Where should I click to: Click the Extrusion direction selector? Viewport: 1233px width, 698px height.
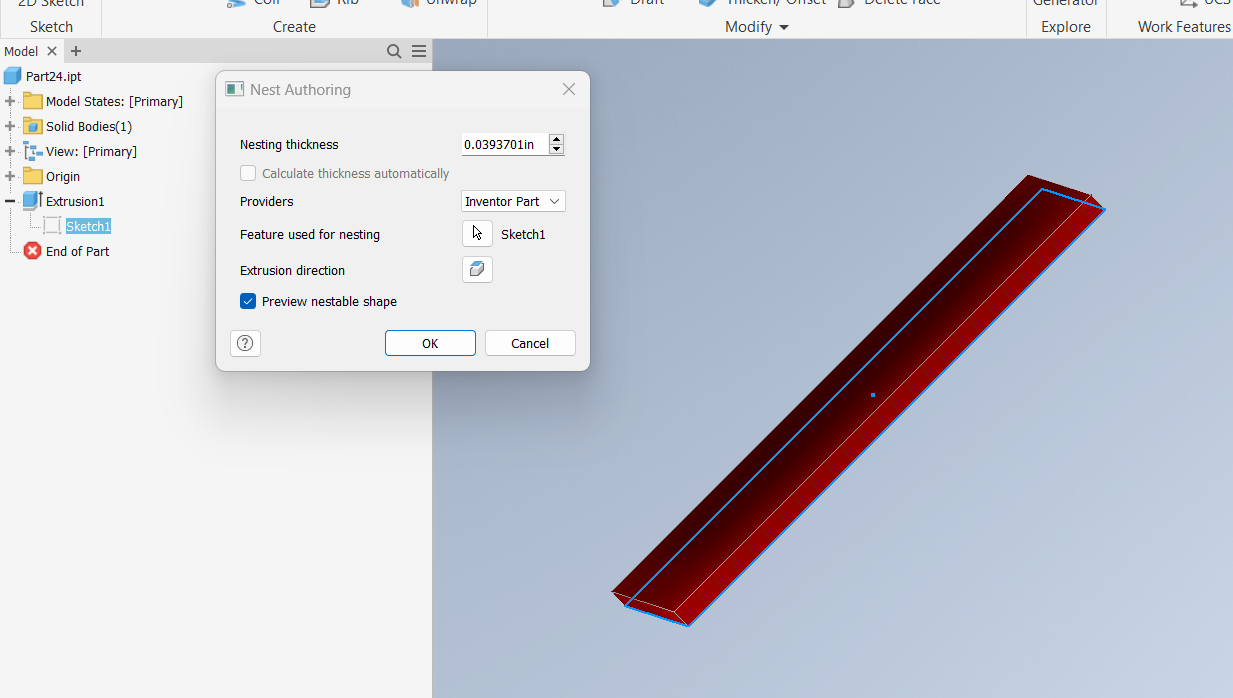pyautogui.click(x=477, y=269)
